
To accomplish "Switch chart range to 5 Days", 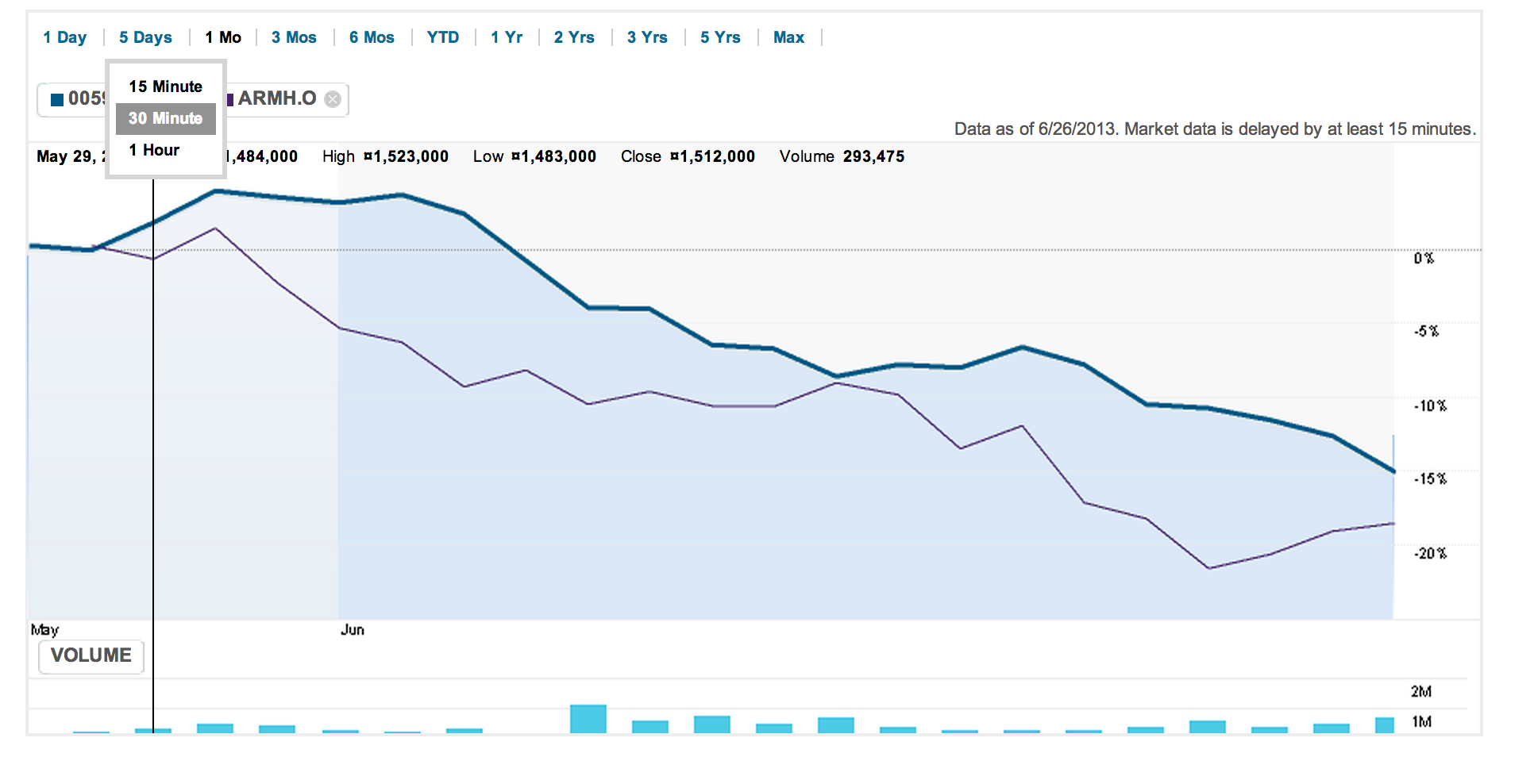I will tap(145, 37).
